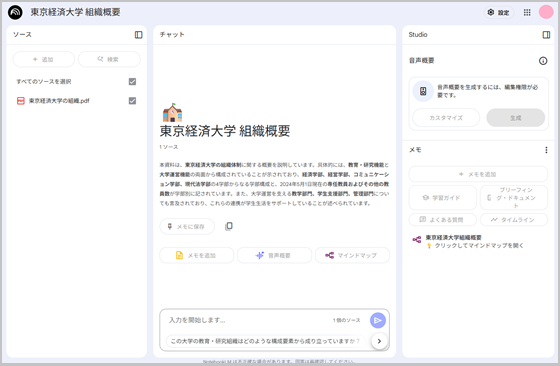Click the 音声概要 info icon in Studio

[543, 61]
